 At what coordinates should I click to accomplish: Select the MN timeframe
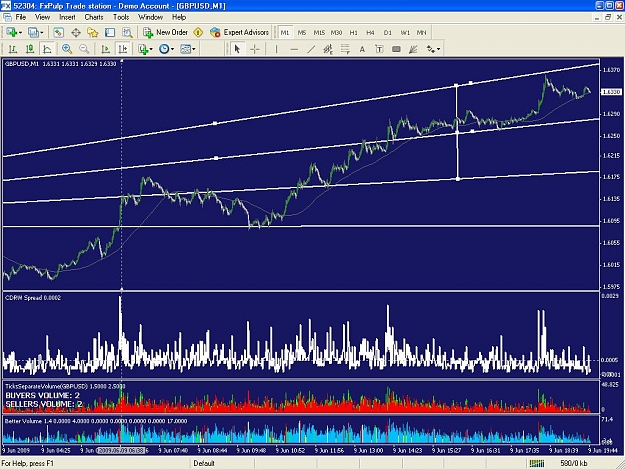(x=421, y=33)
